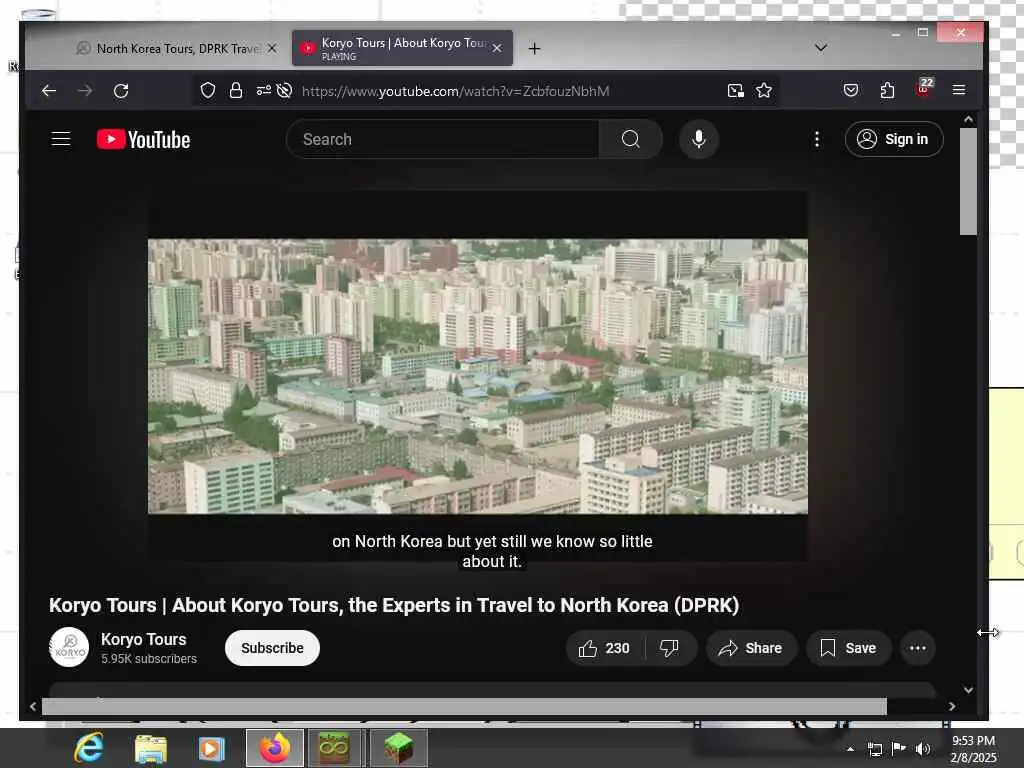Open the Minecraft grass block taskbar icon
The height and width of the screenshot is (768, 1024).
coord(399,748)
